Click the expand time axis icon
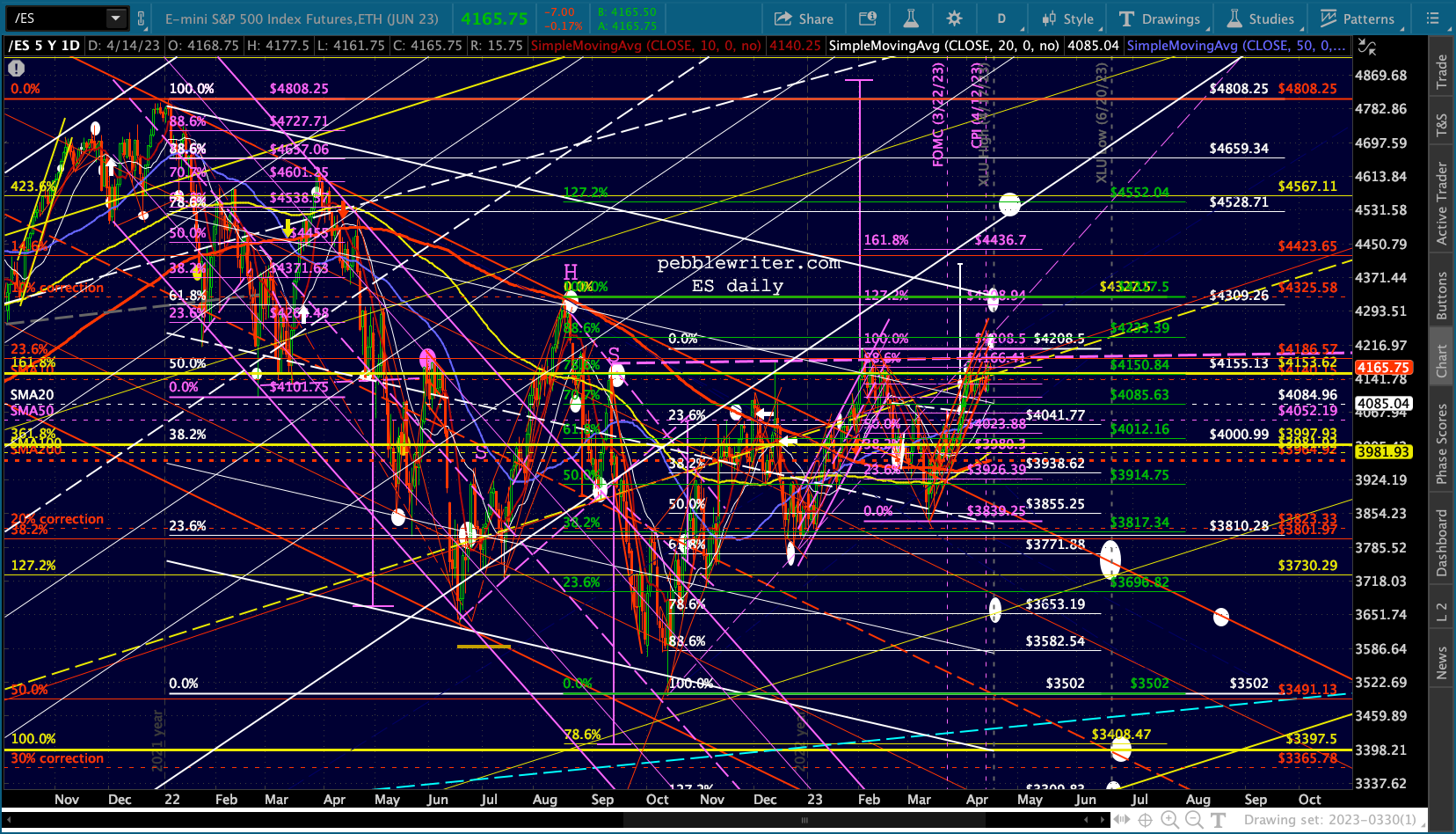Screen dimensions: 1456x834 [x=1122, y=820]
